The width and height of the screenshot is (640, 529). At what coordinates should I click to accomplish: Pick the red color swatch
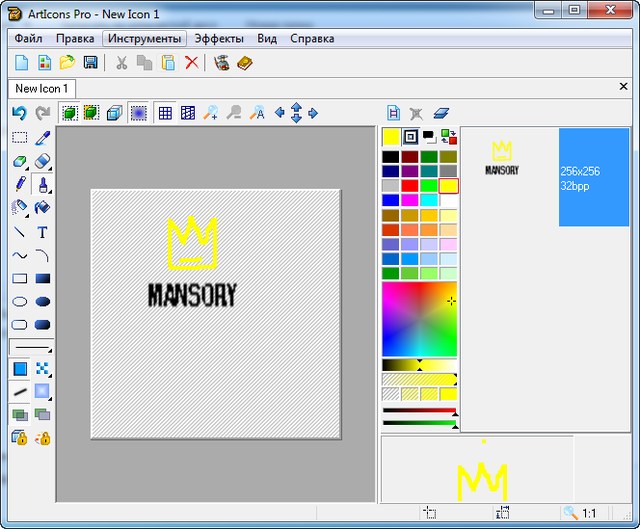tap(409, 186)
